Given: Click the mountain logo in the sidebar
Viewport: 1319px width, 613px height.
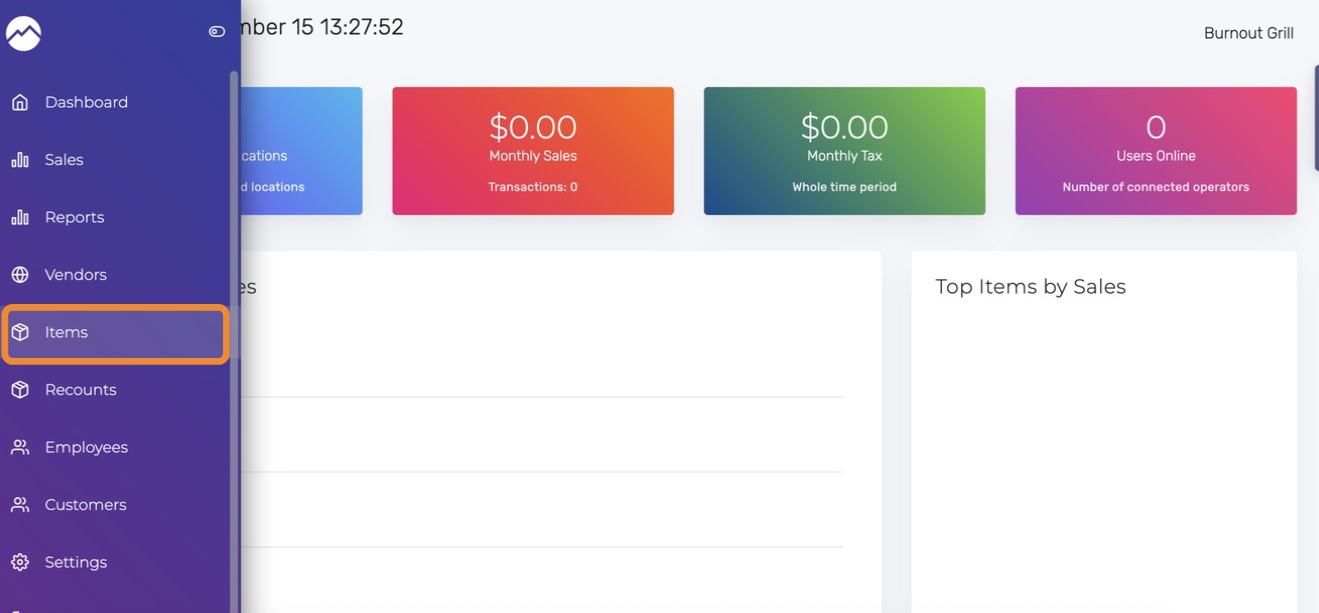Looking at the screenshot, I should tap(23, 33).
